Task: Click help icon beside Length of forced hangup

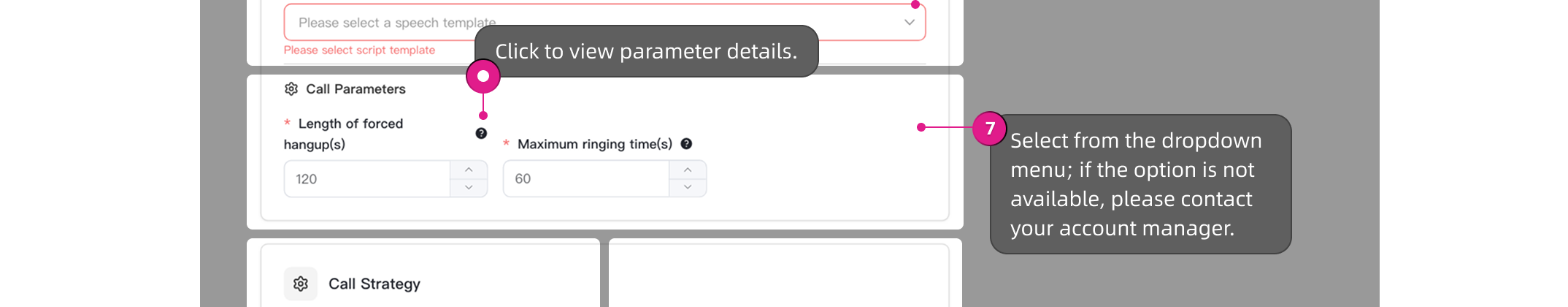Action: click(x=481, y=133)
